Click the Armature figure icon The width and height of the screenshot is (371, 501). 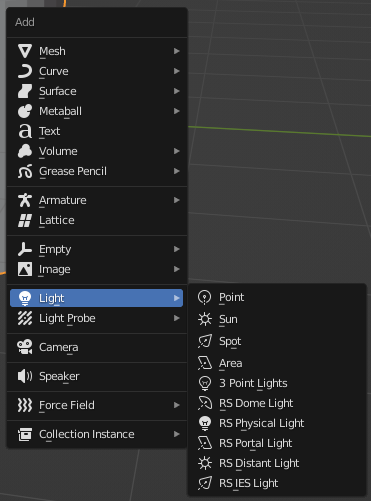pos(25,200)
